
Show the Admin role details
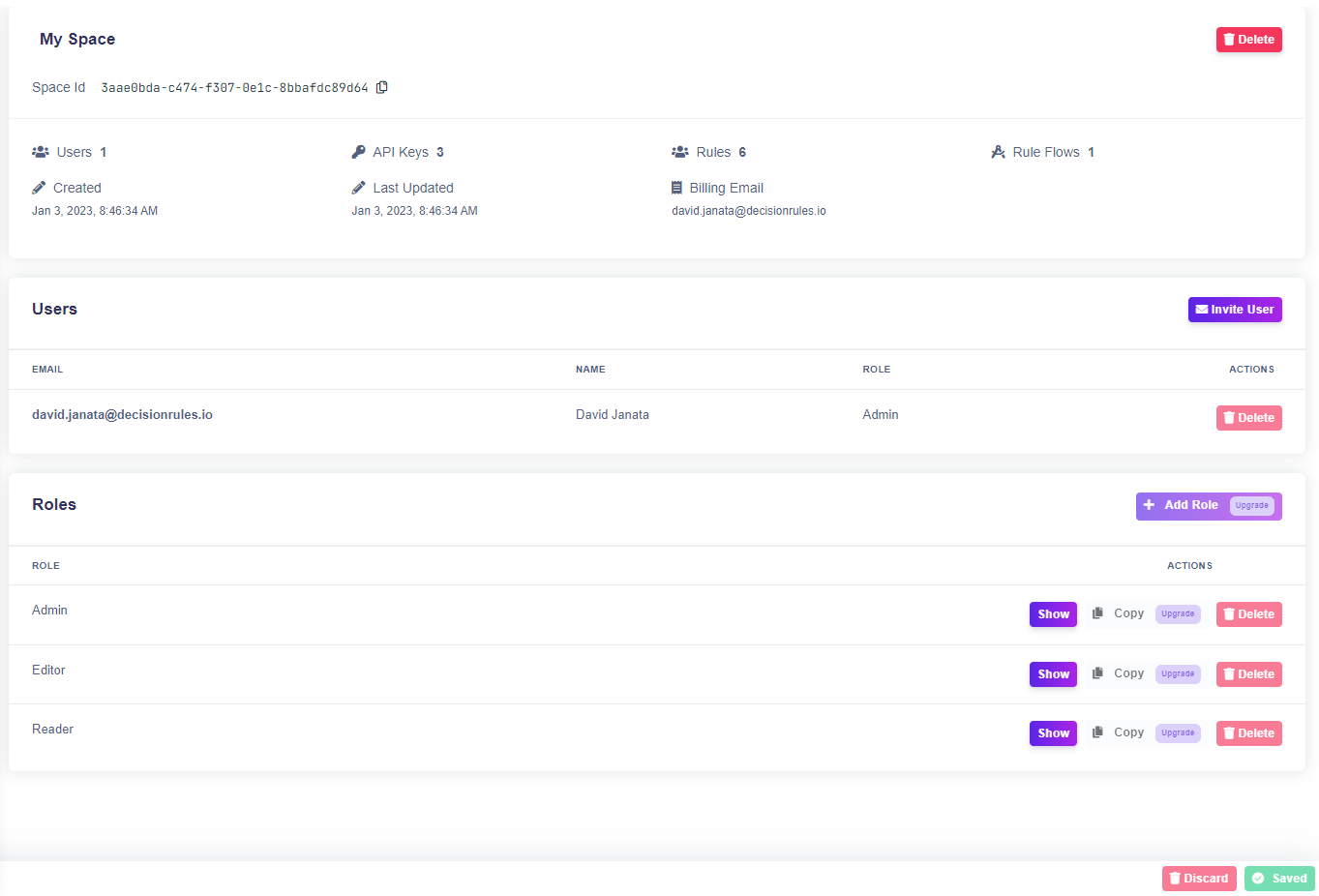coord(1053,614)
